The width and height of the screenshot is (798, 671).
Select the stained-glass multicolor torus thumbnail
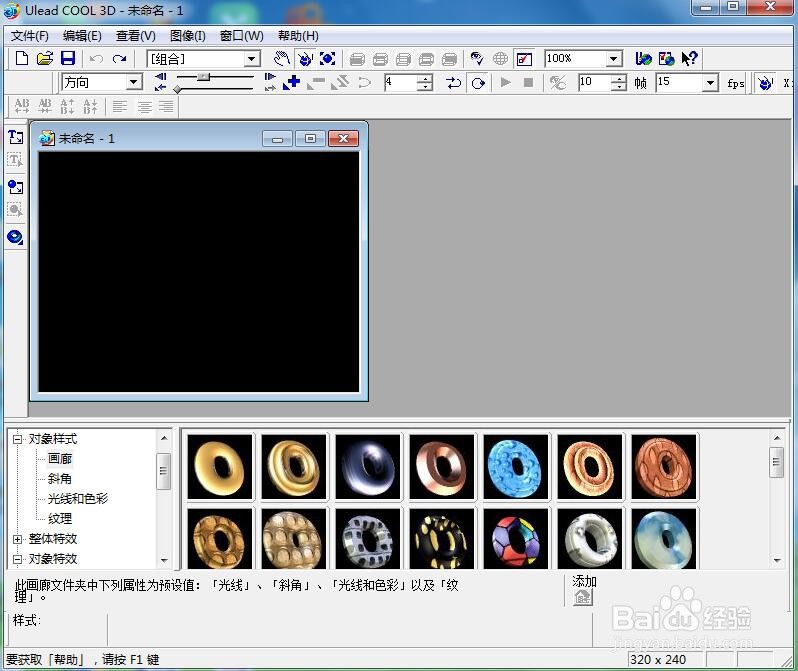coord(516,539)
